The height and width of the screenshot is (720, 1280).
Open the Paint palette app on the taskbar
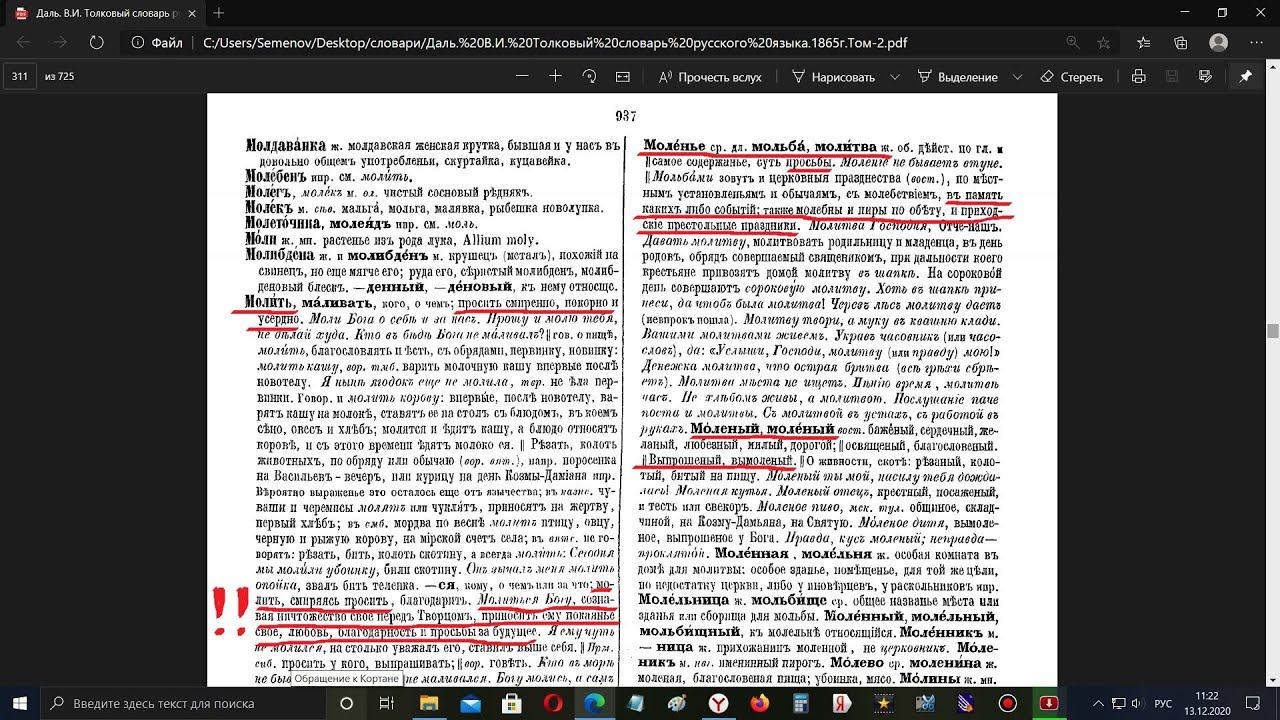[677, 703]
